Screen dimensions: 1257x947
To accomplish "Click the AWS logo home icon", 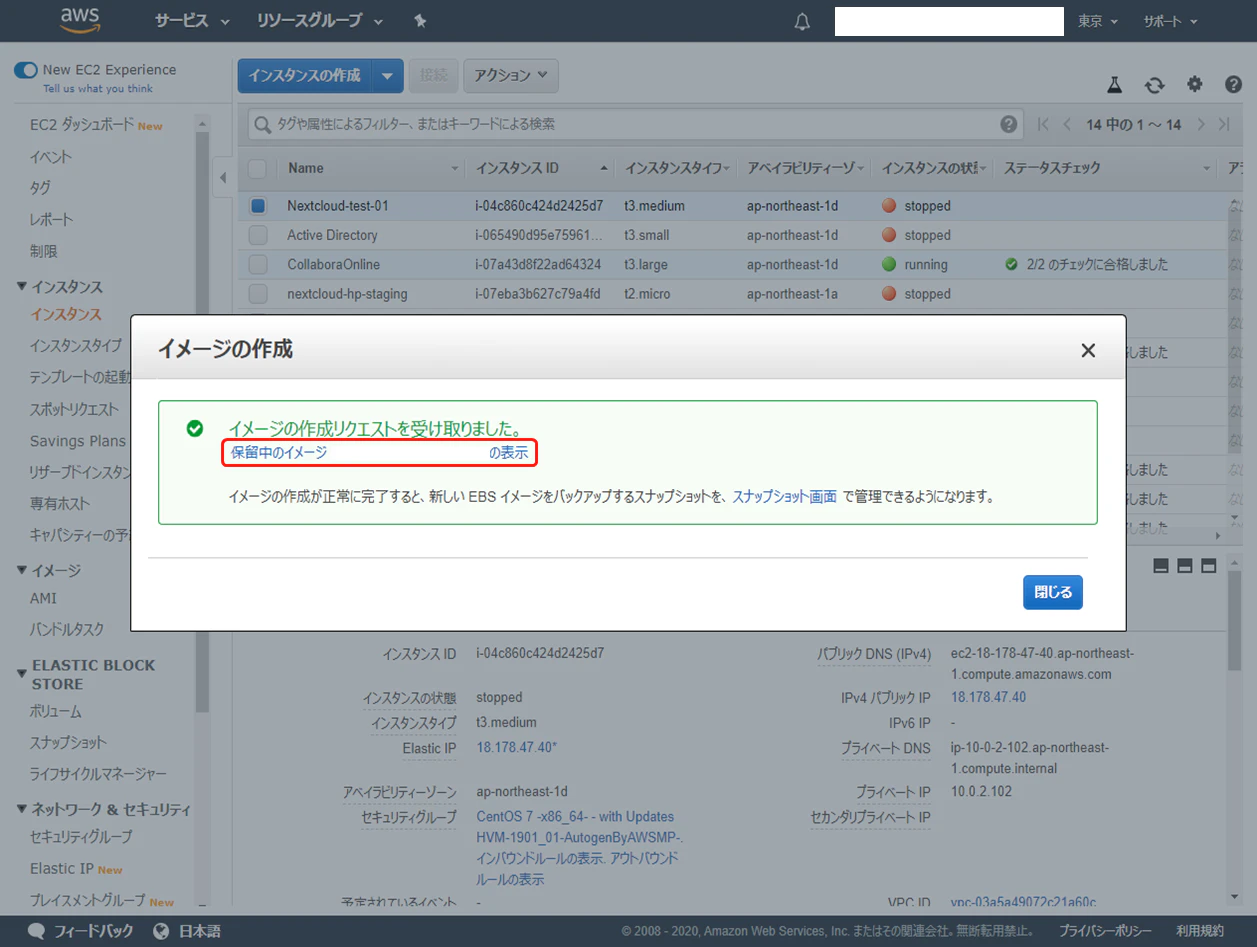I will pos(80,20).
